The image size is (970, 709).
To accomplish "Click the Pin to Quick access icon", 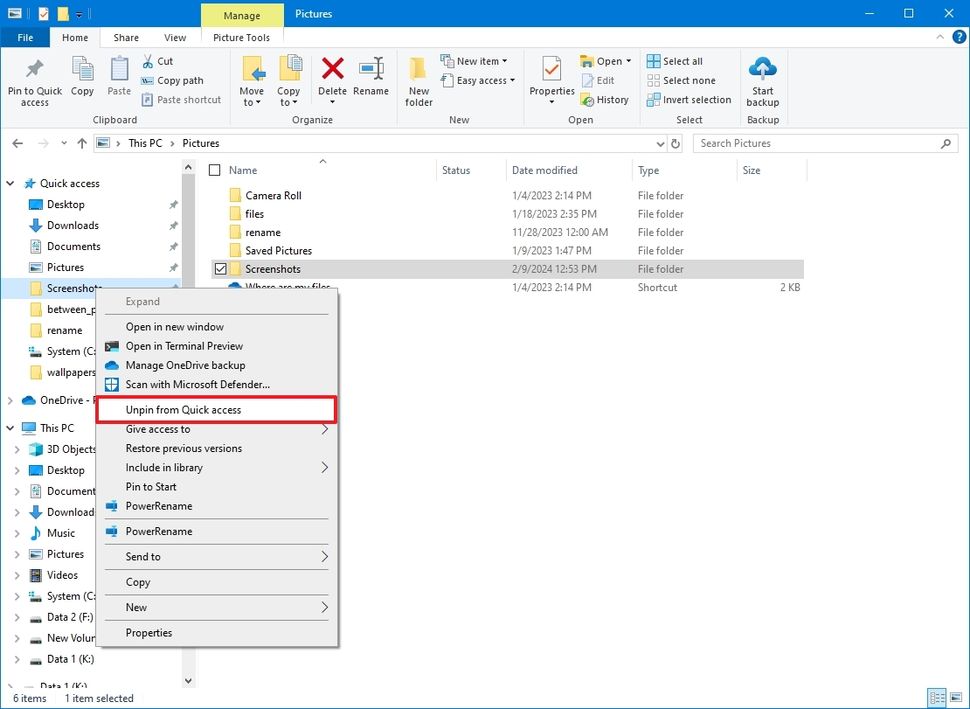I will tap(34, 80).
